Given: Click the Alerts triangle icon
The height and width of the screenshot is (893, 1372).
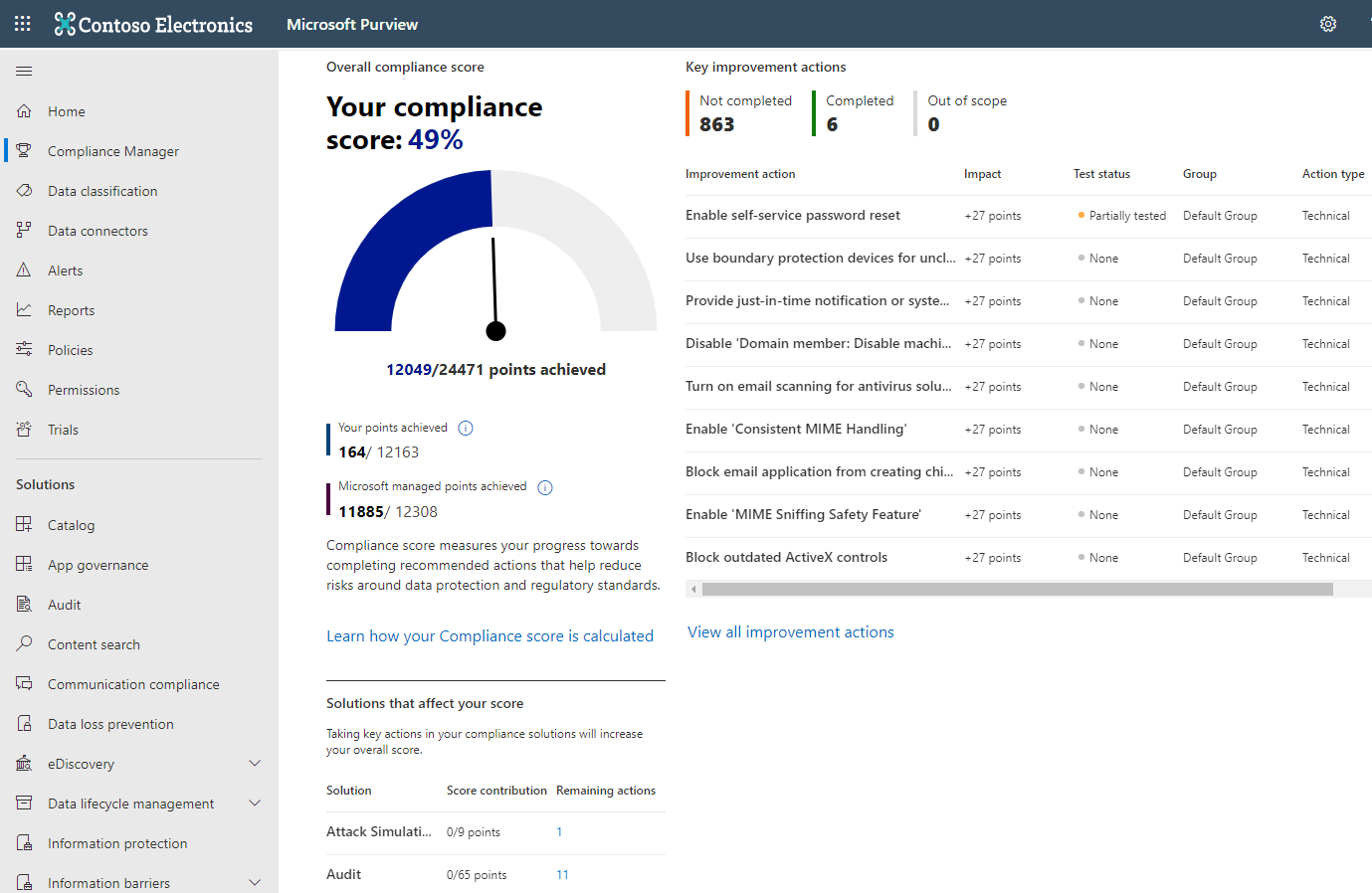Looking at the screenshot, I should [24, 270].
